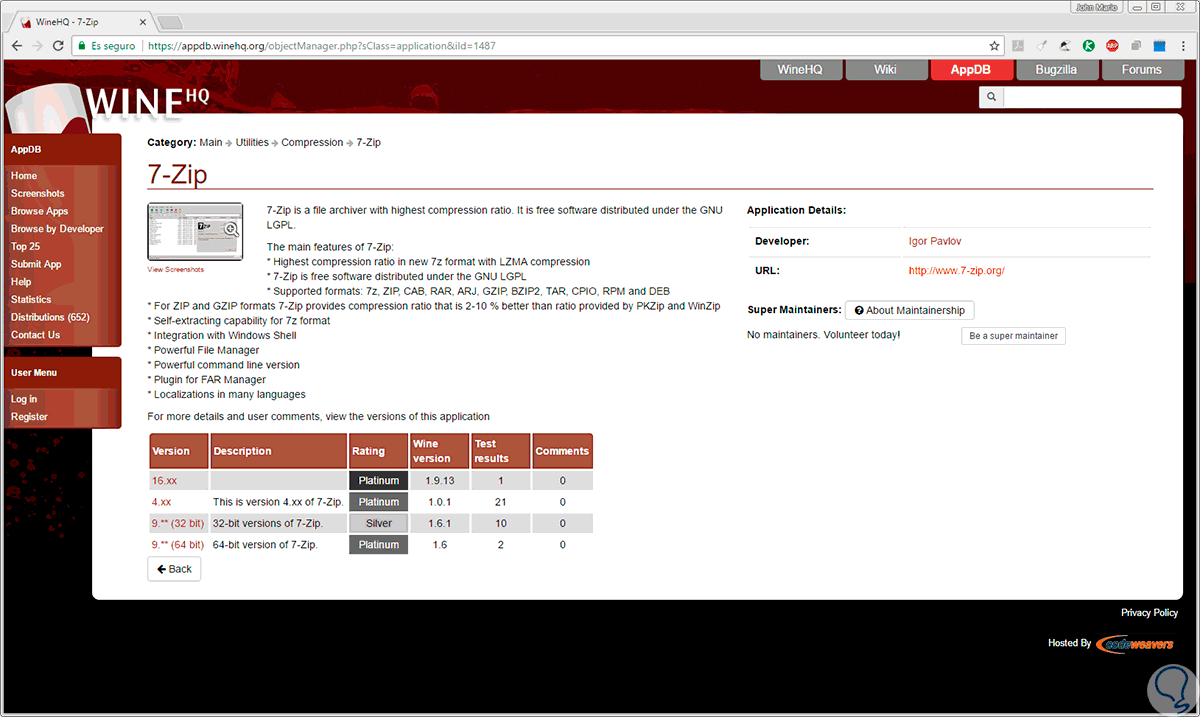Open the Adblock Plus ABP extension
The height and width of the screenshot is (717, 1200).
(x=1112, y=46)
